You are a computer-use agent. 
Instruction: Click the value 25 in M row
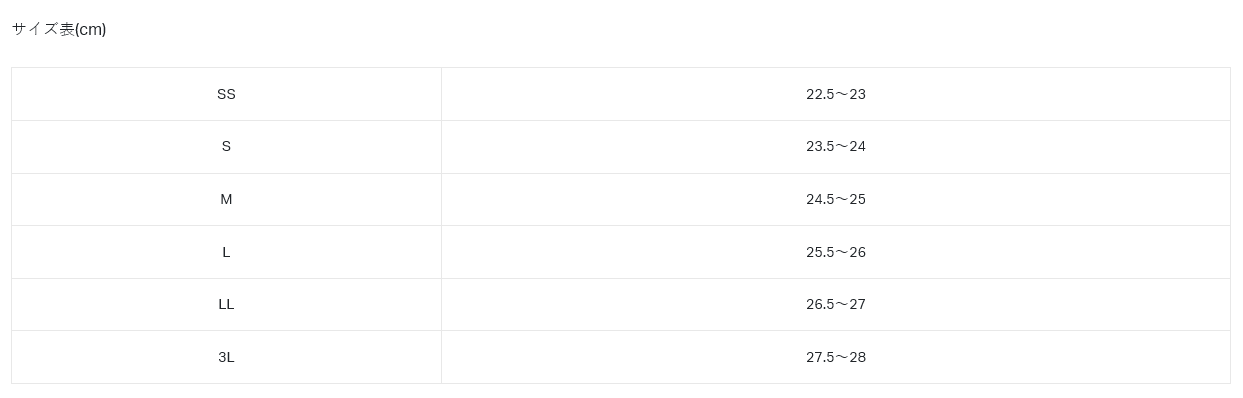(857, 199)
